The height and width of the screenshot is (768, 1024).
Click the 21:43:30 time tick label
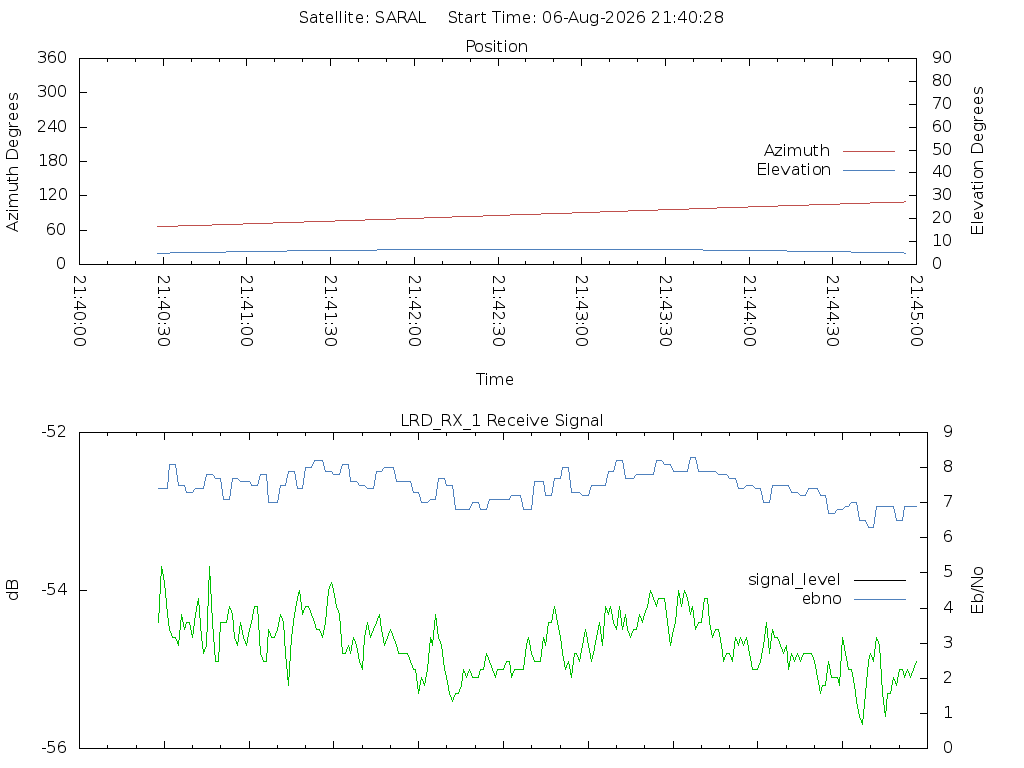pos(665,311)
